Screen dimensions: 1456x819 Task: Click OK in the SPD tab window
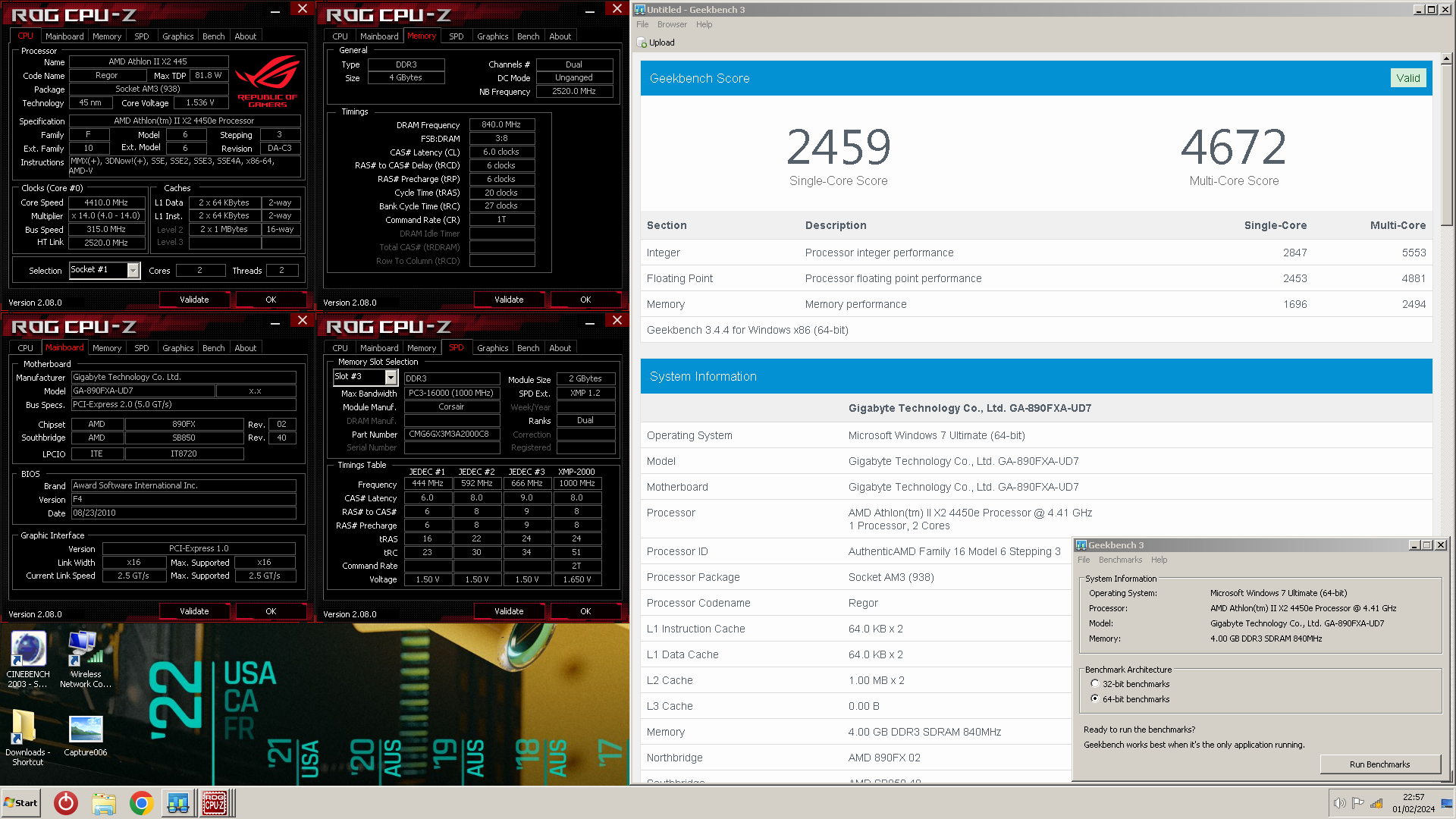click(585, 611)
